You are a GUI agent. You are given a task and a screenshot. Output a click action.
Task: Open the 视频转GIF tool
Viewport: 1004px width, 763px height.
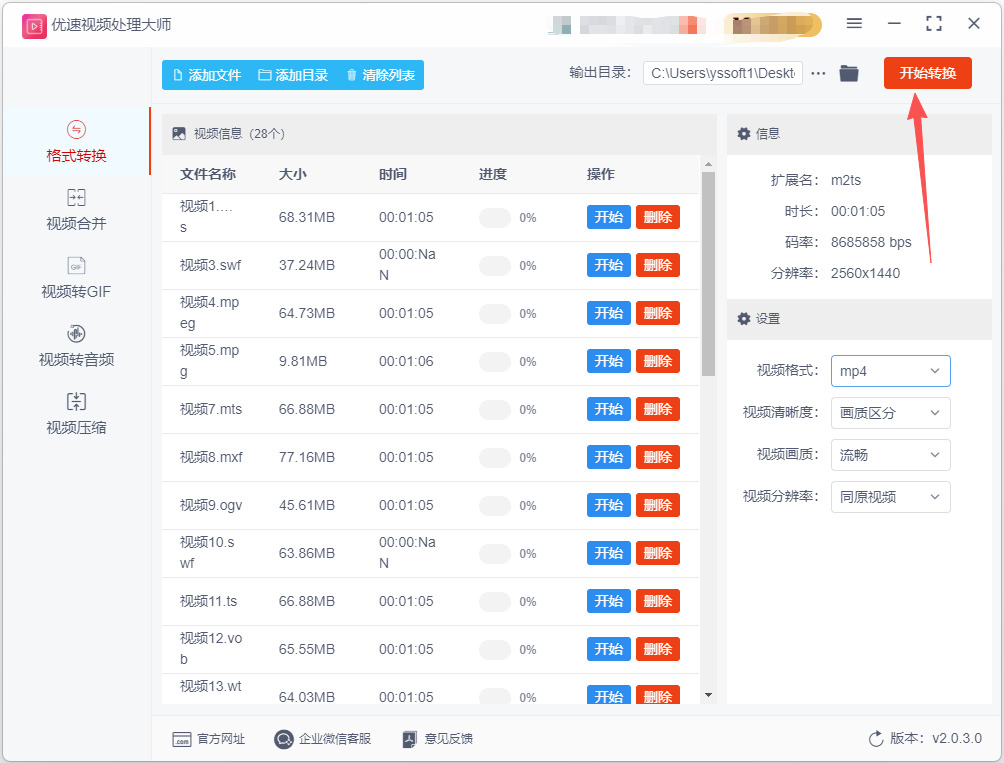pyautogui.click(x=76, y=278)
